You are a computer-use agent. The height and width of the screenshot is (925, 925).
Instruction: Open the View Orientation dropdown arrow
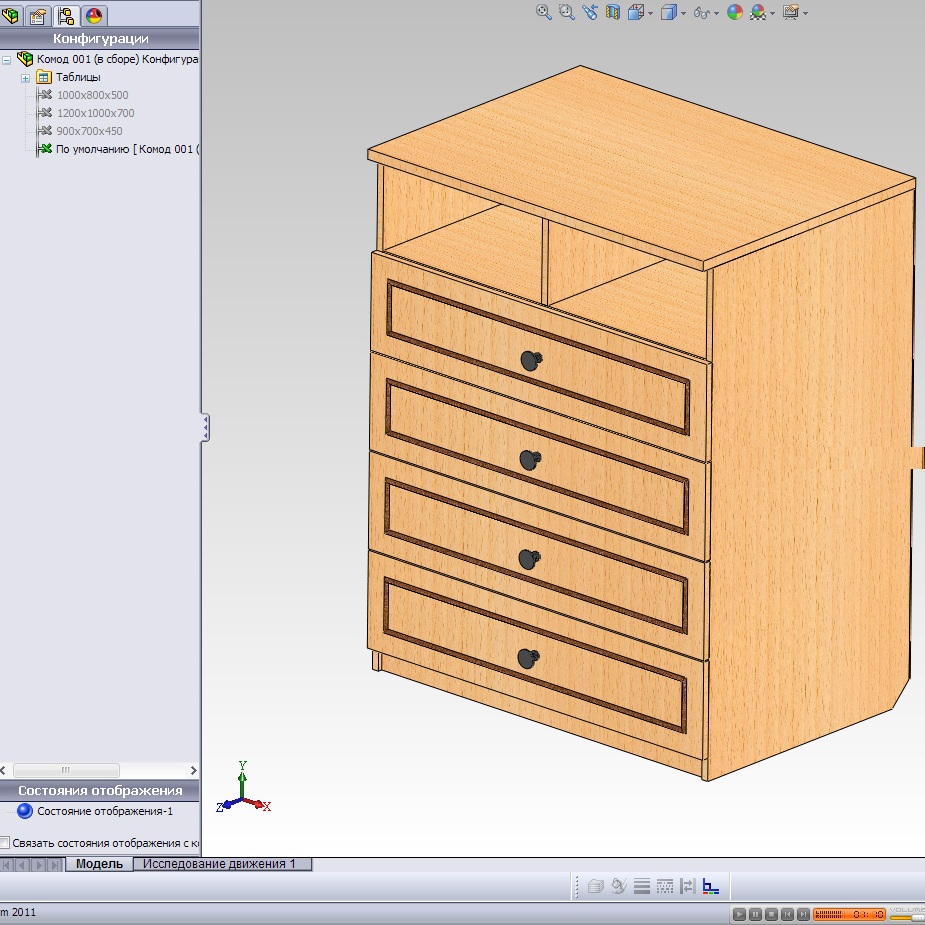[650, 14]
